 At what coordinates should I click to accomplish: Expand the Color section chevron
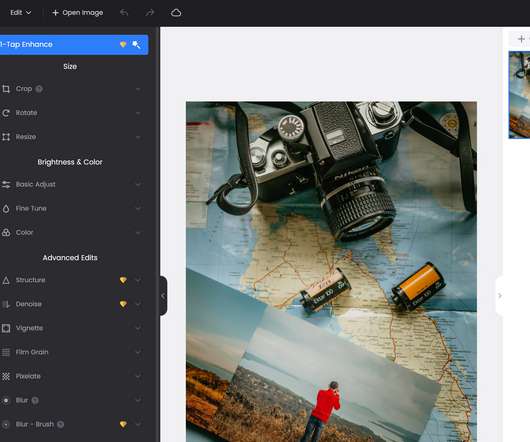pyautogui.click(x=138, y=233)
